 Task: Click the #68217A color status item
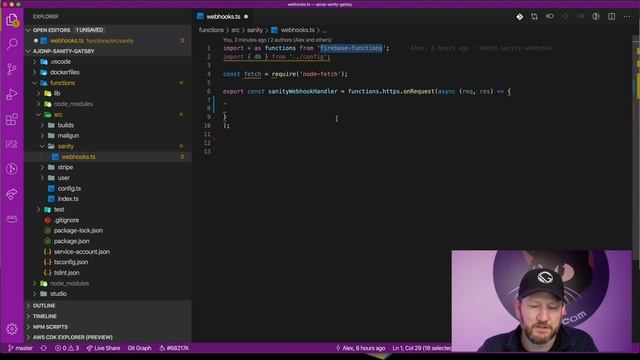(x=174, y=348)
